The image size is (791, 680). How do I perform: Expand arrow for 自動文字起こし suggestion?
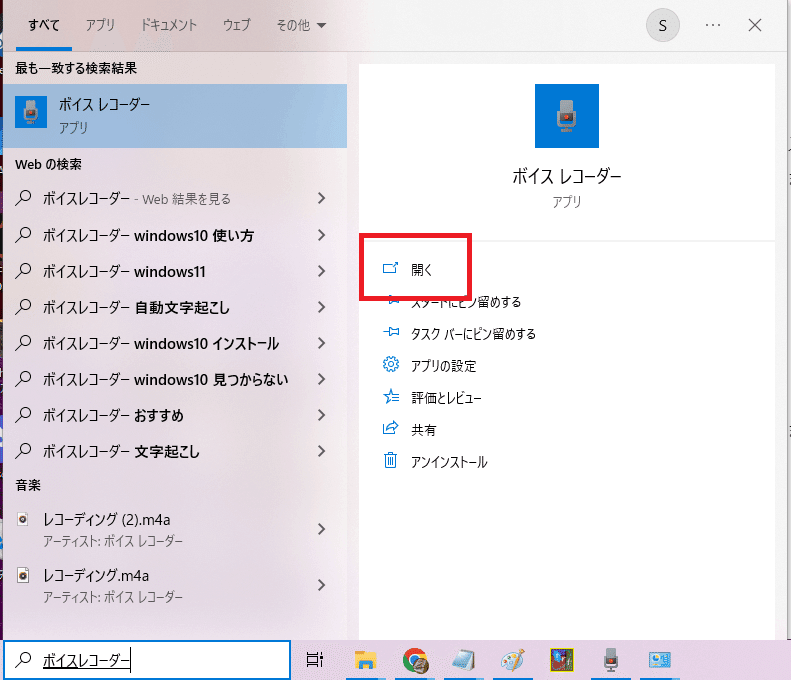point(321,307)
